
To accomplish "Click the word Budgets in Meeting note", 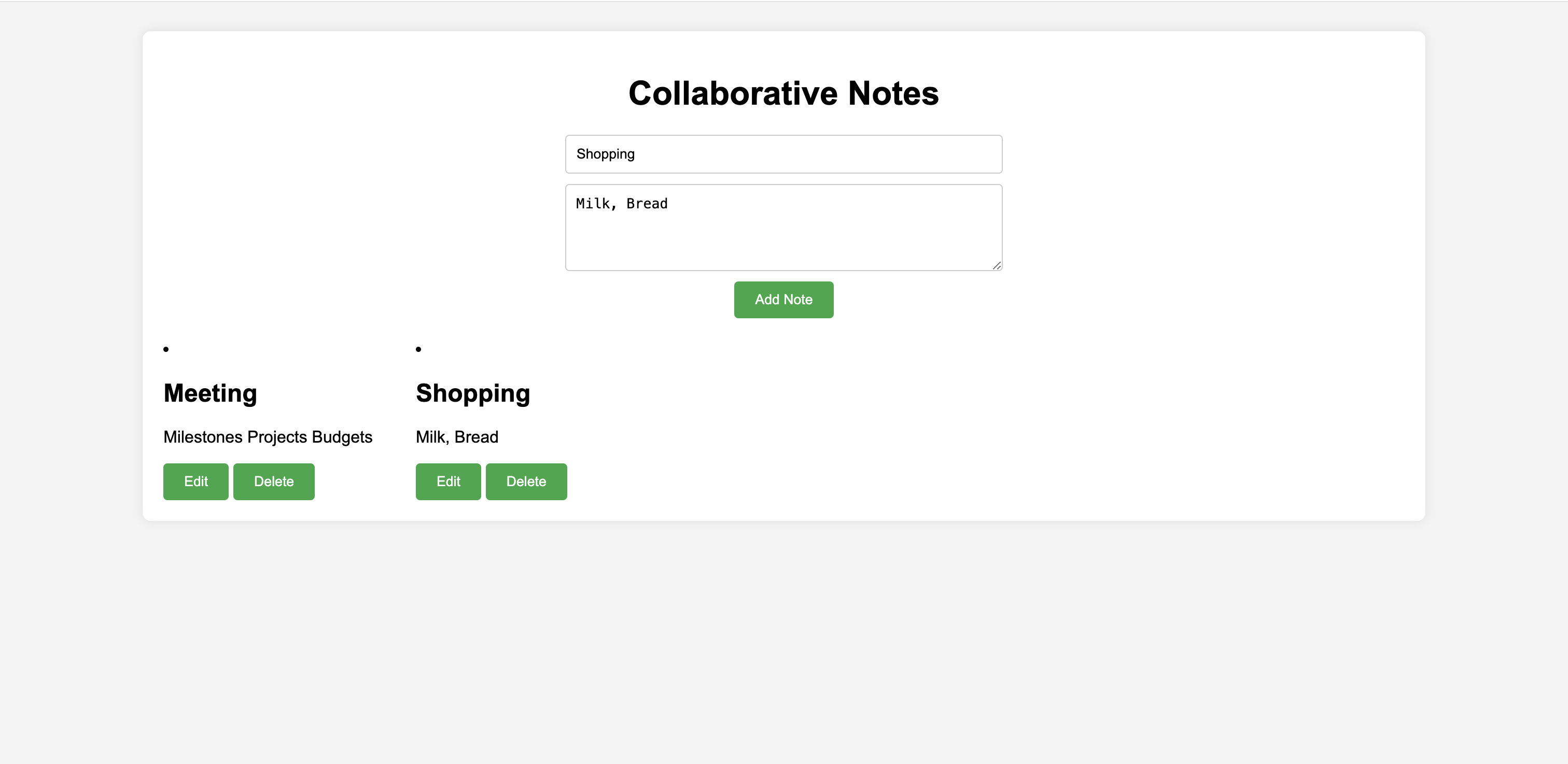I will pyautogui.click(x=342, y=437).
